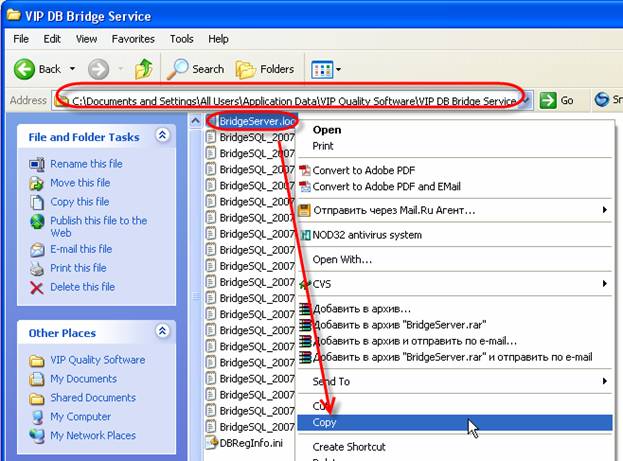Open the VIP Quality Software link
The image size is (623, 461).
pos(97,360)
